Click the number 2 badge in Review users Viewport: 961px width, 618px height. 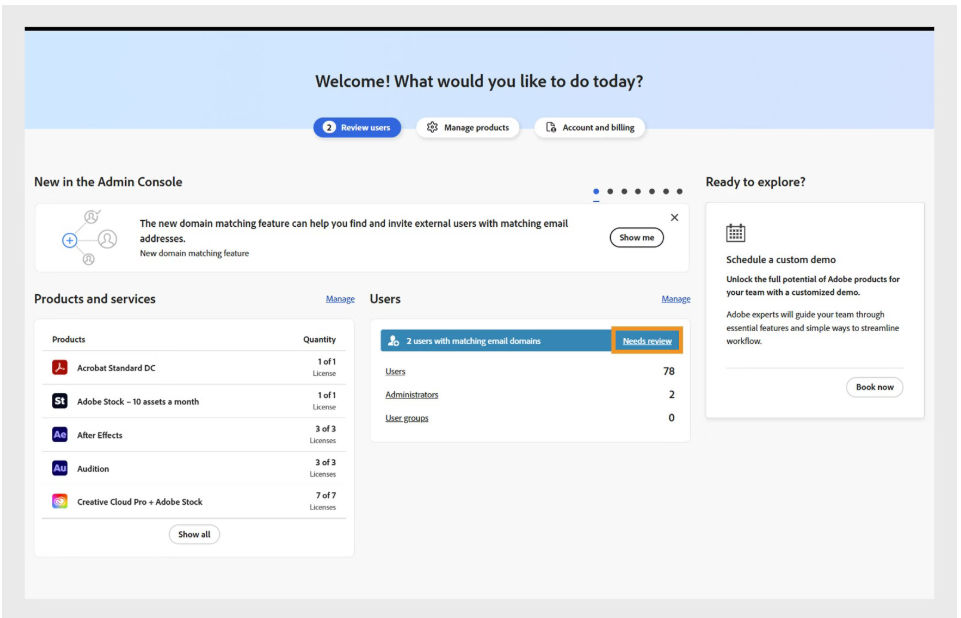(x=329, y=128)
